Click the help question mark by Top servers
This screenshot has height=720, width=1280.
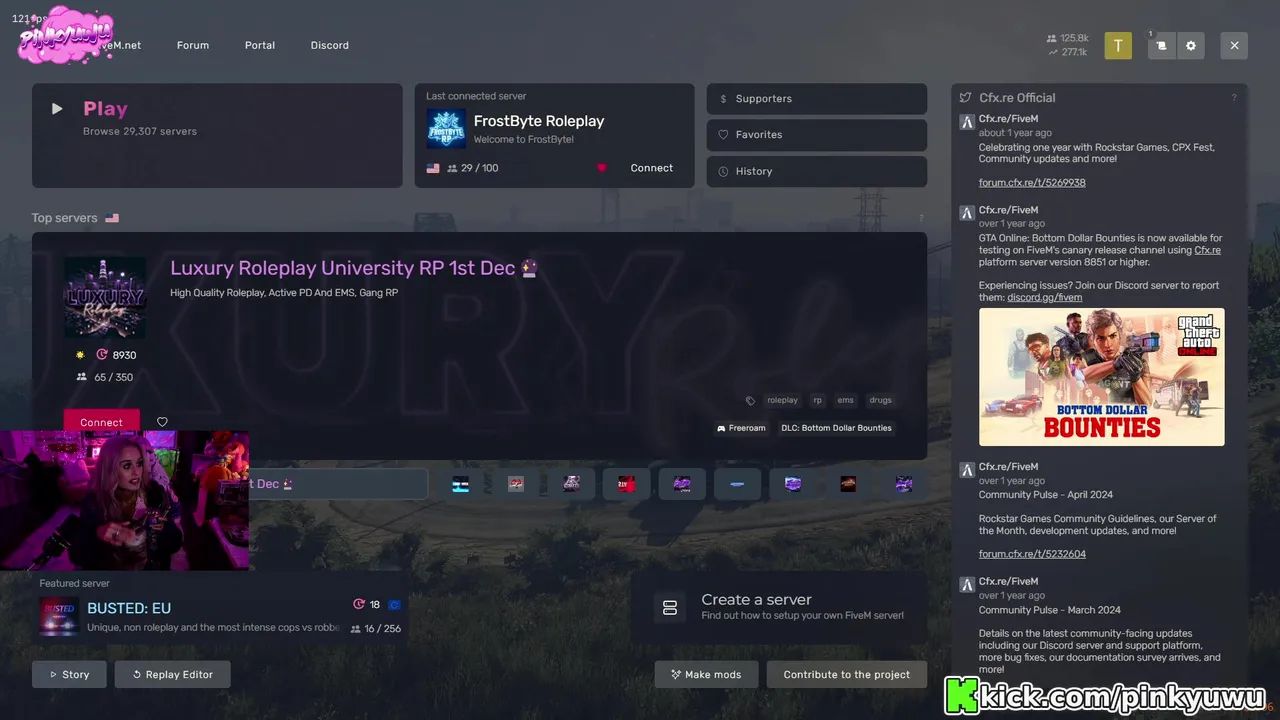(921, 218)
